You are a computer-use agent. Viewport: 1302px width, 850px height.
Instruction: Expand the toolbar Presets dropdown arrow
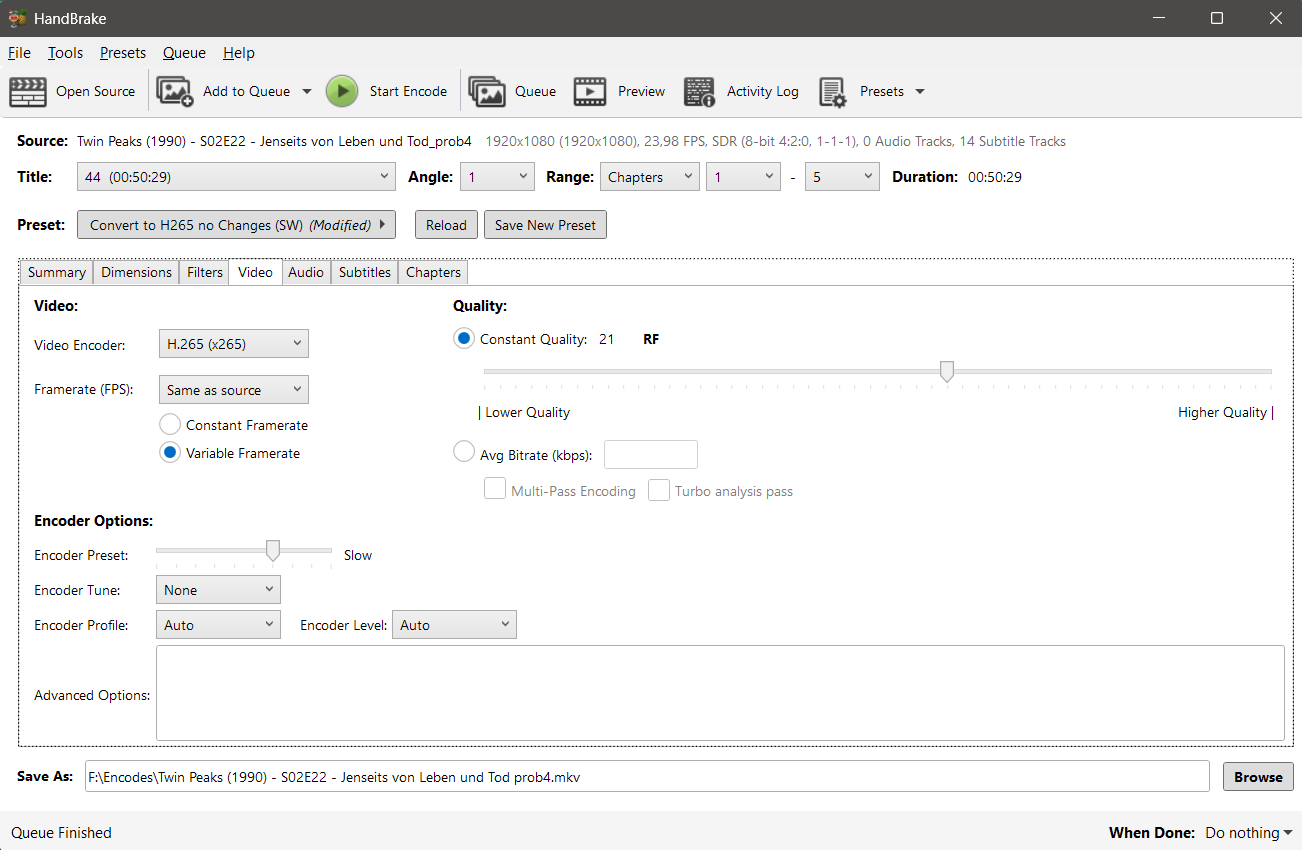pos(919,91)
